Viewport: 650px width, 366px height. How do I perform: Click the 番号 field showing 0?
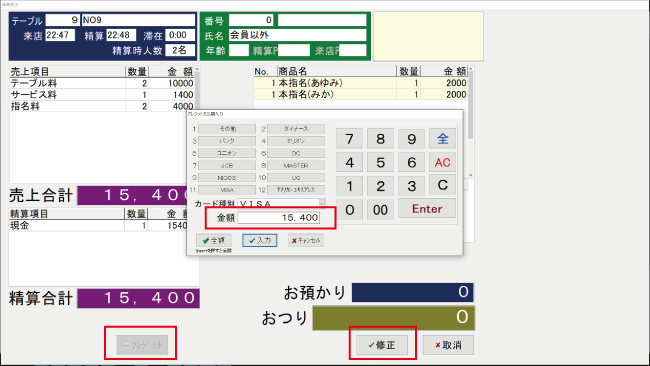pos(251,20)
